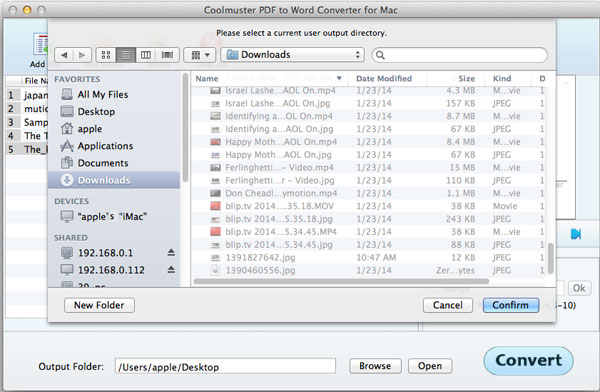The image size is (600, 392).
Task: Click the file list's horizontal scrollbar
Action: click(341, 281)
